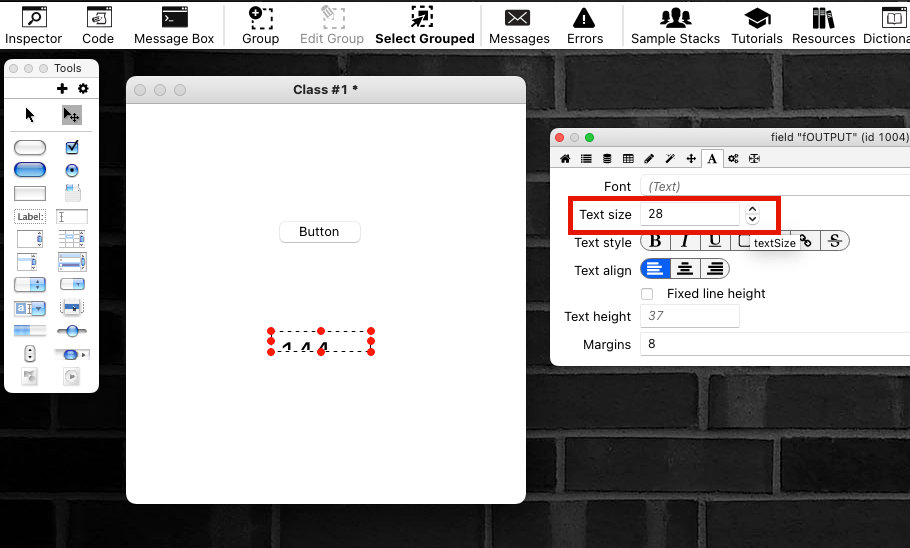The height and width of the screenshot is (548, 910).
Task: Click the Text size input field
Action: 690,214
